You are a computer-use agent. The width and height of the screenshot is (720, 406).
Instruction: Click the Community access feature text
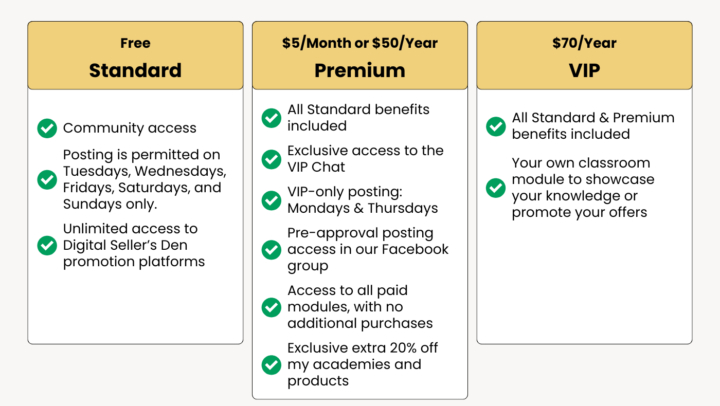(x=130, y=128)
